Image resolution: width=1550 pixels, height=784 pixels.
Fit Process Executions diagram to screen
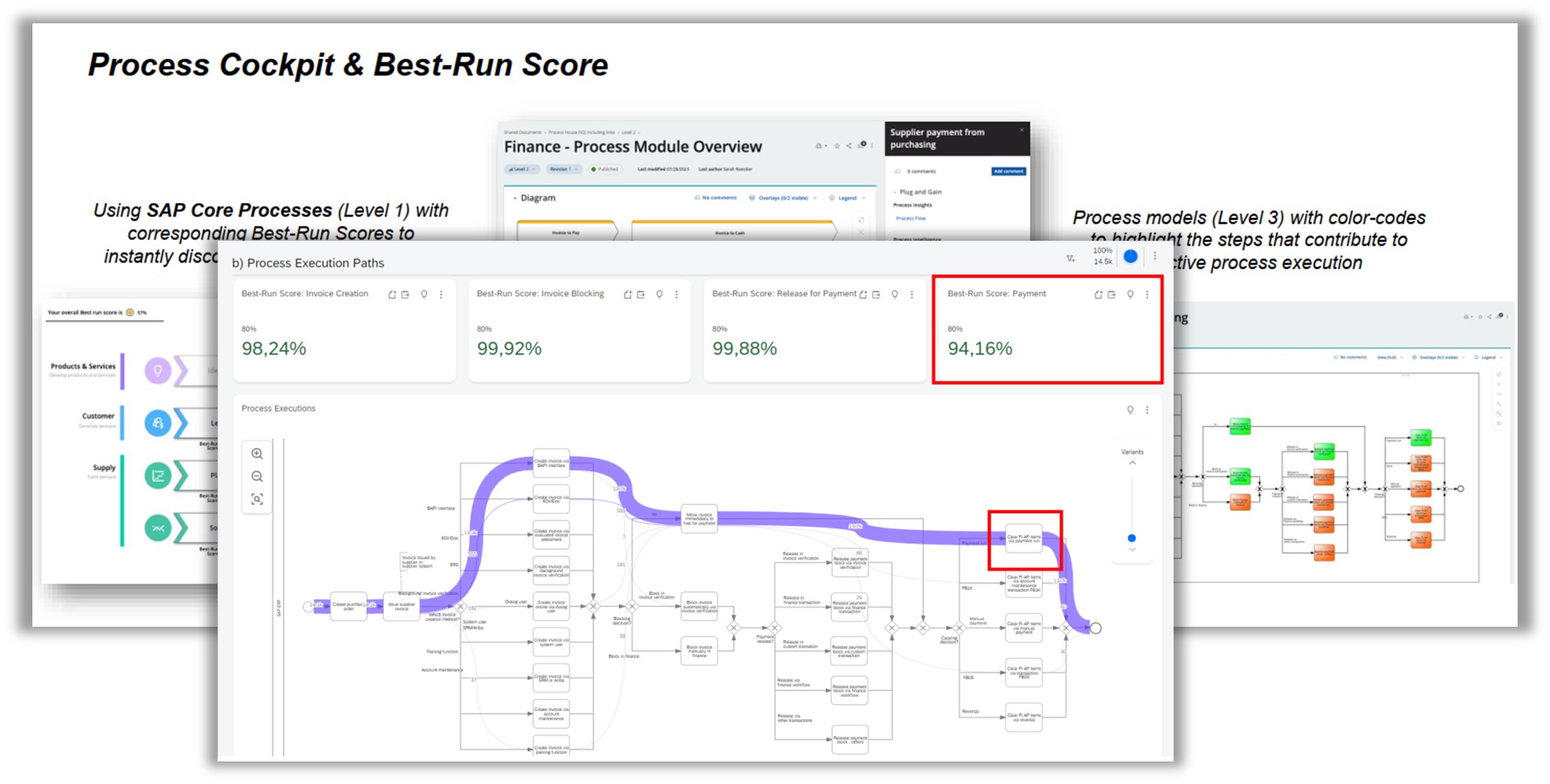pyautogui.click(x=257, y=499)
